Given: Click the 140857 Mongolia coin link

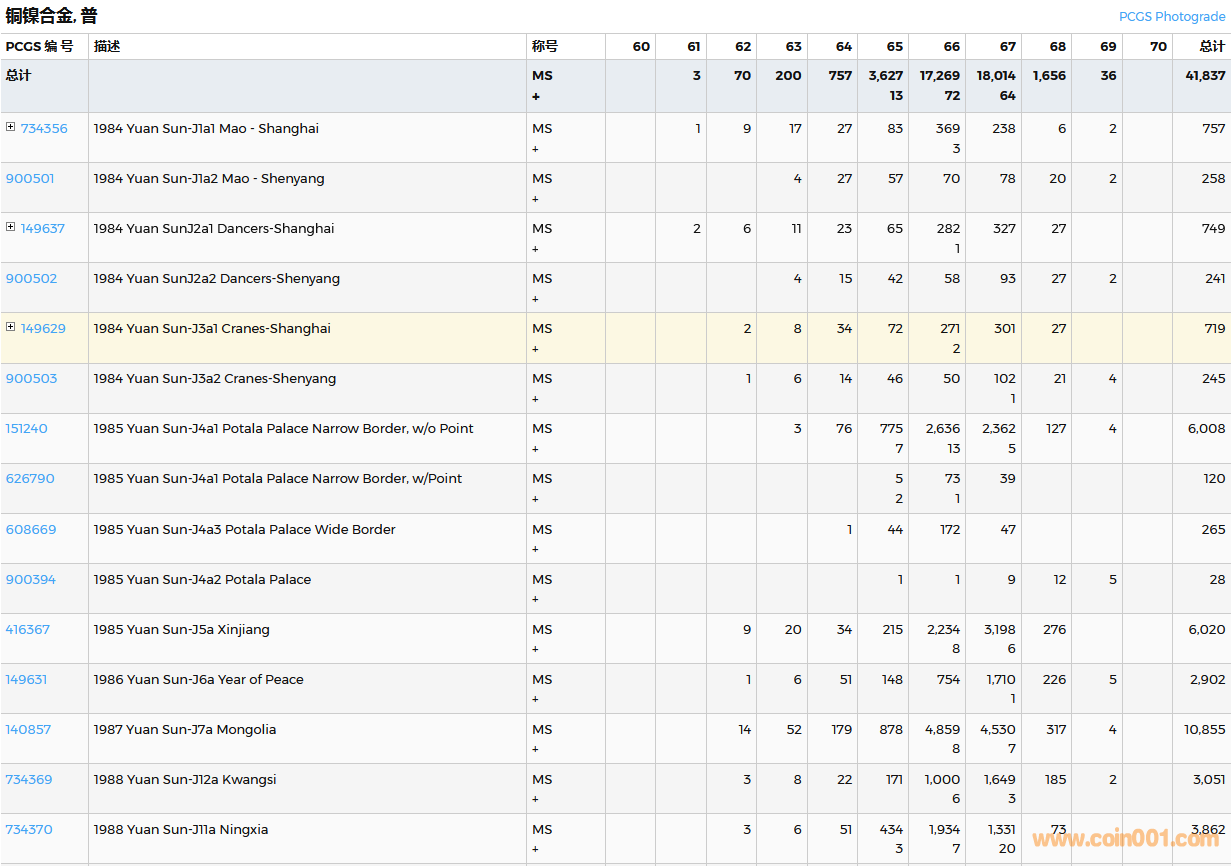Looking at the screenshot, I should coord(28,730).
